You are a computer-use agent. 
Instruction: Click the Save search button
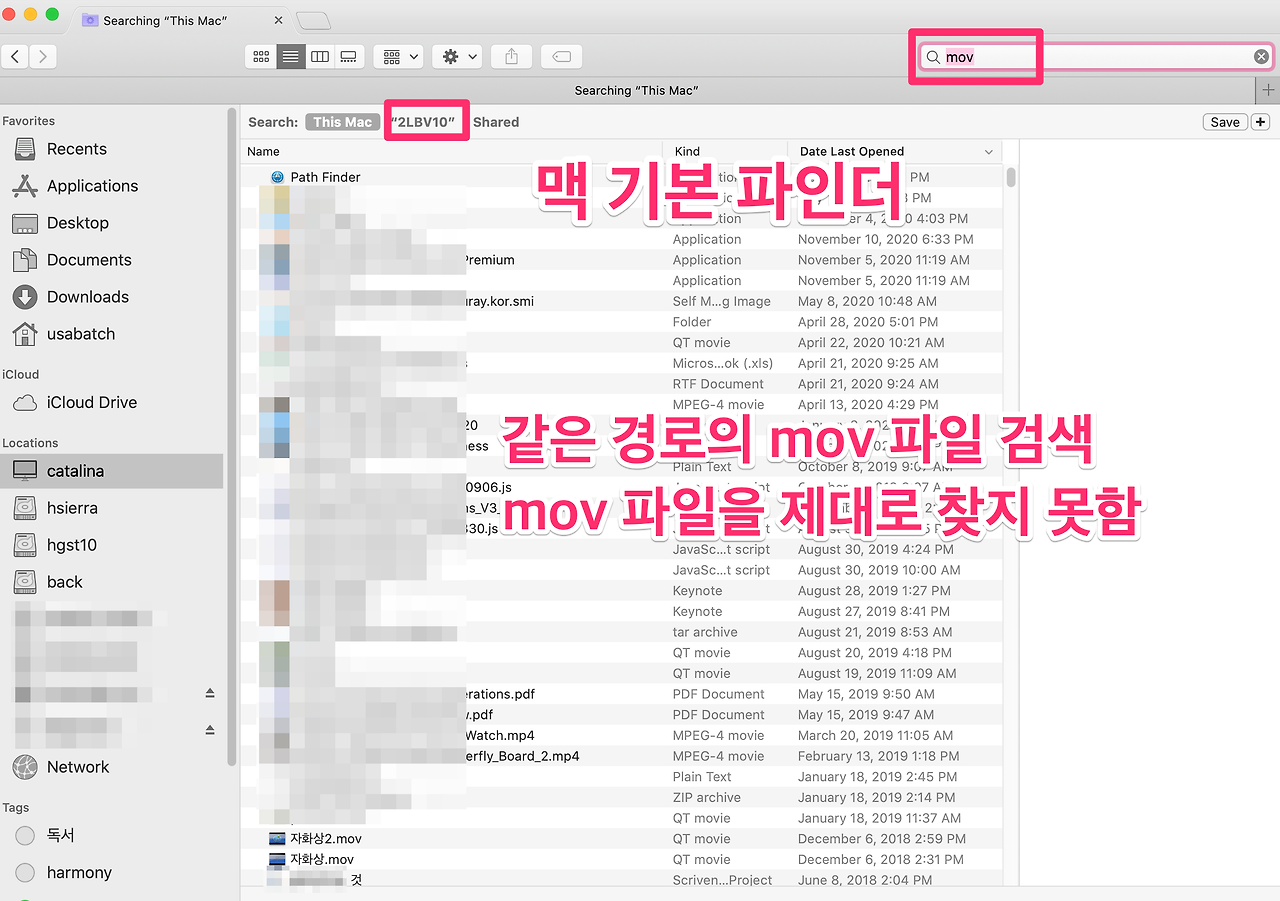pyautogui.click(x=1225, y=121)
